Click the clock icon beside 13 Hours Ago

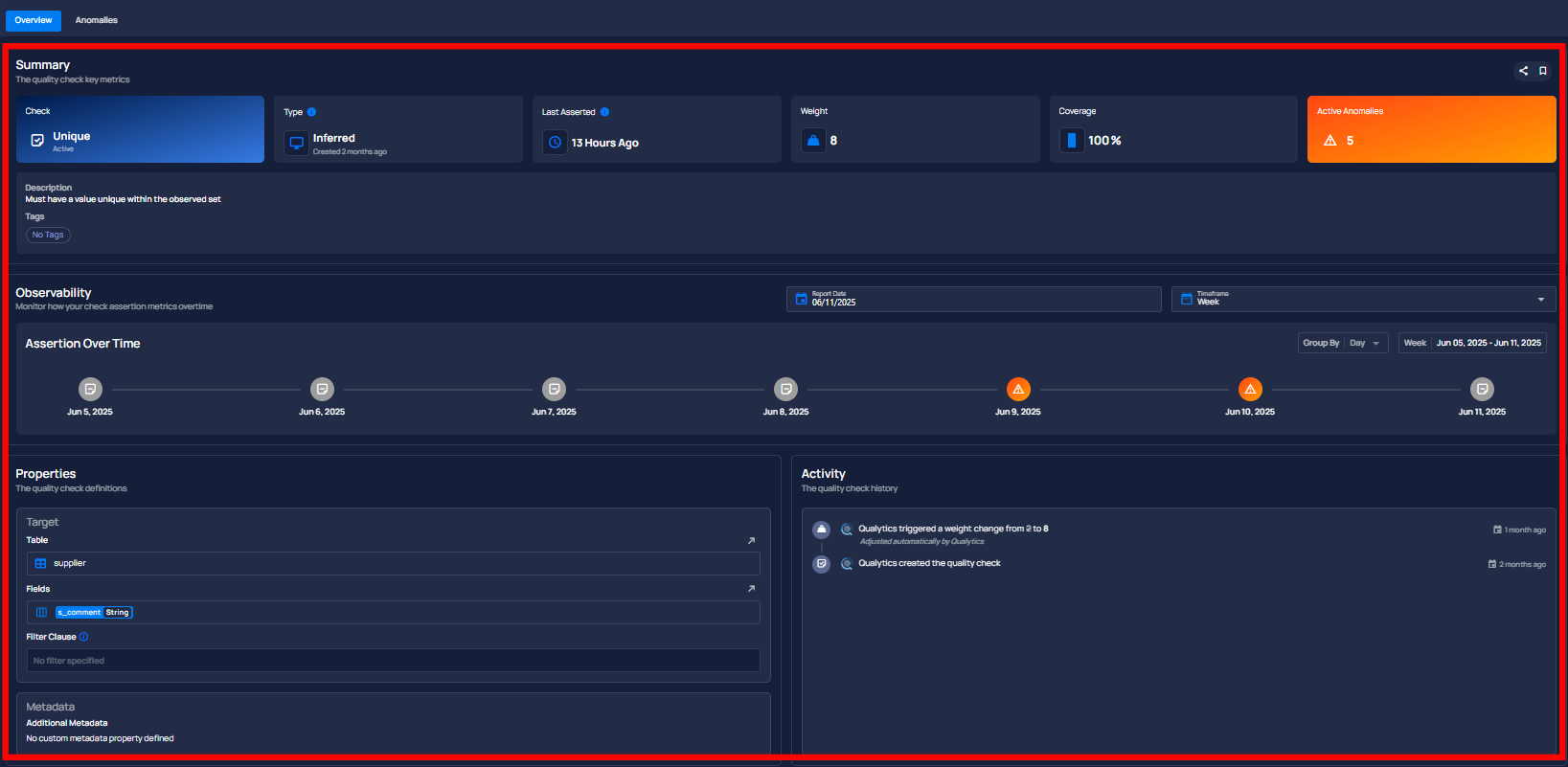[x=555, y=143]
